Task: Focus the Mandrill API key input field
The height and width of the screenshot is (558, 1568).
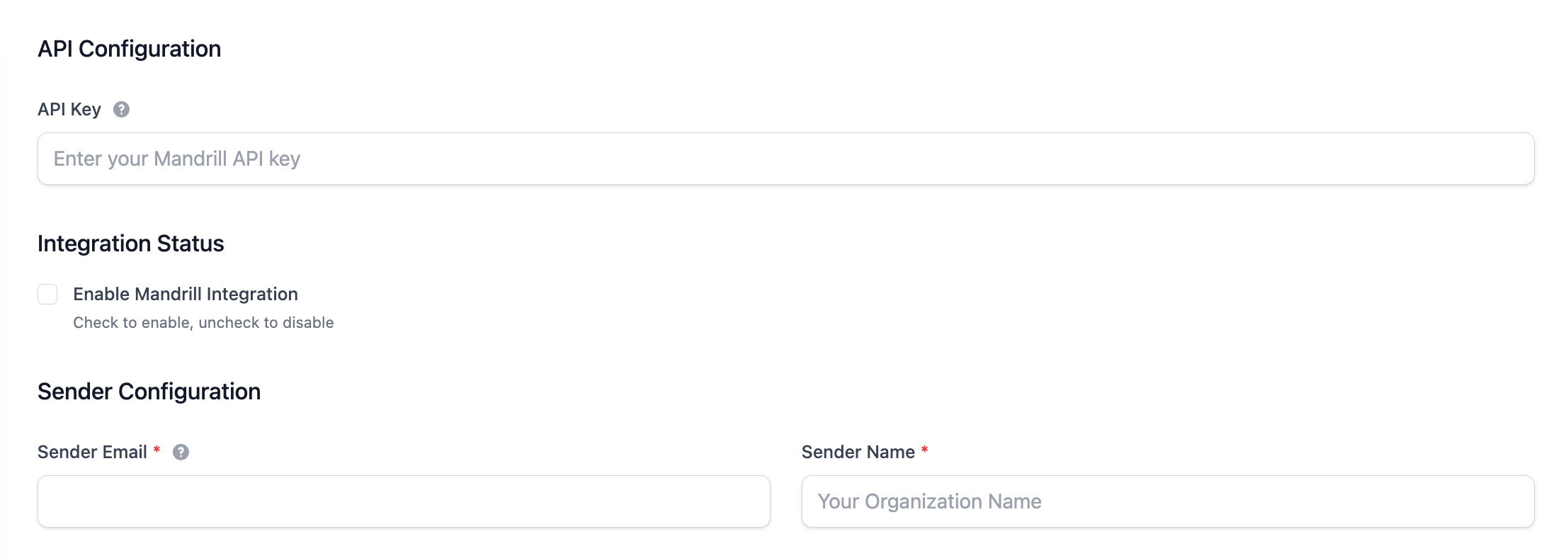Action: 786,159
